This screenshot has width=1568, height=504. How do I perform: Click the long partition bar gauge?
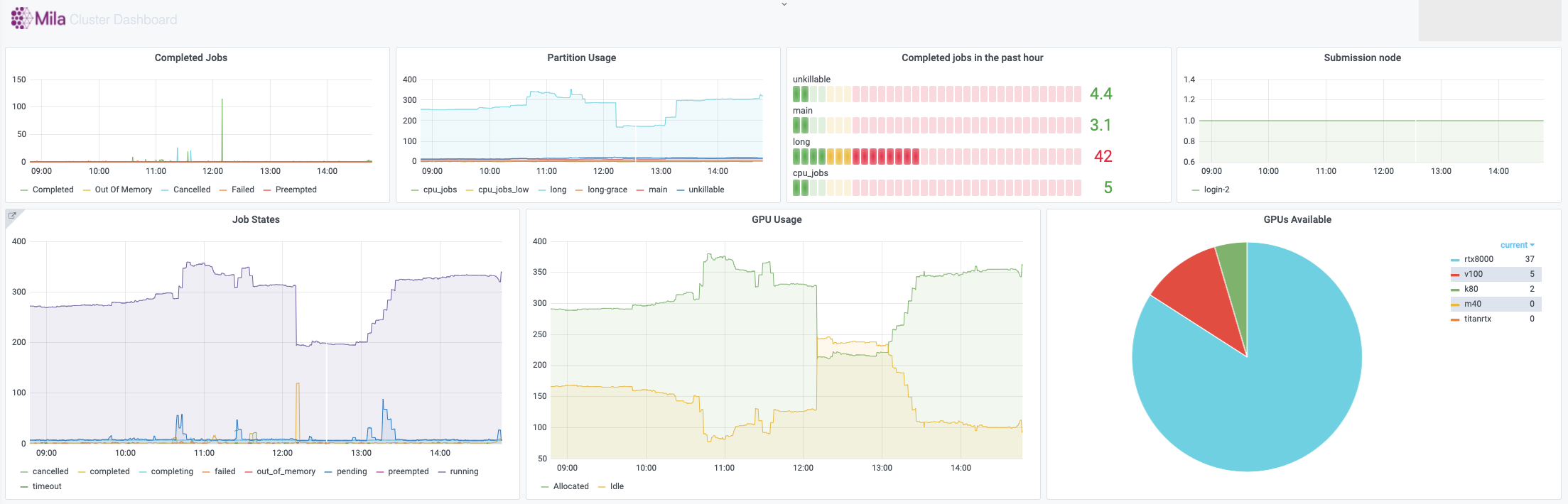pyautogui.click(x=936, y=156)
